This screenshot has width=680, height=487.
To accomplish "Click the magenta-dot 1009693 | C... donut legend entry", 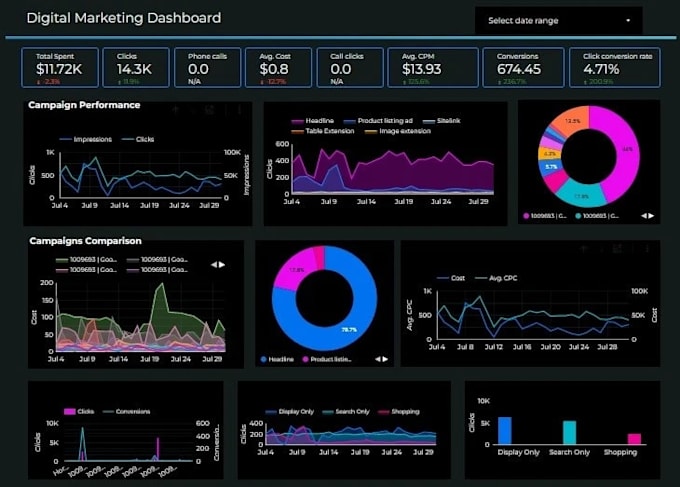I will (545, 216).
